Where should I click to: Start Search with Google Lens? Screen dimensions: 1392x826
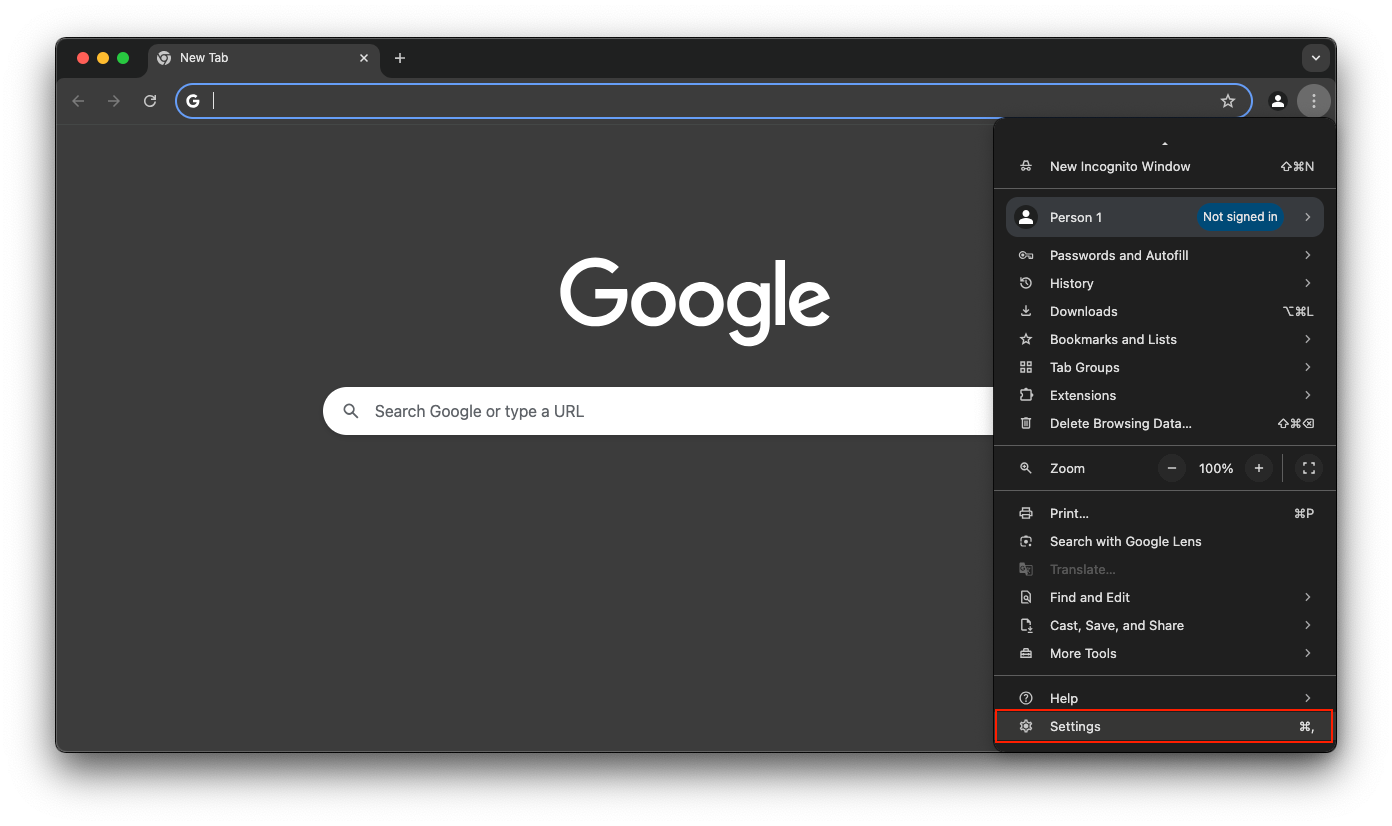coord(1125,541)
